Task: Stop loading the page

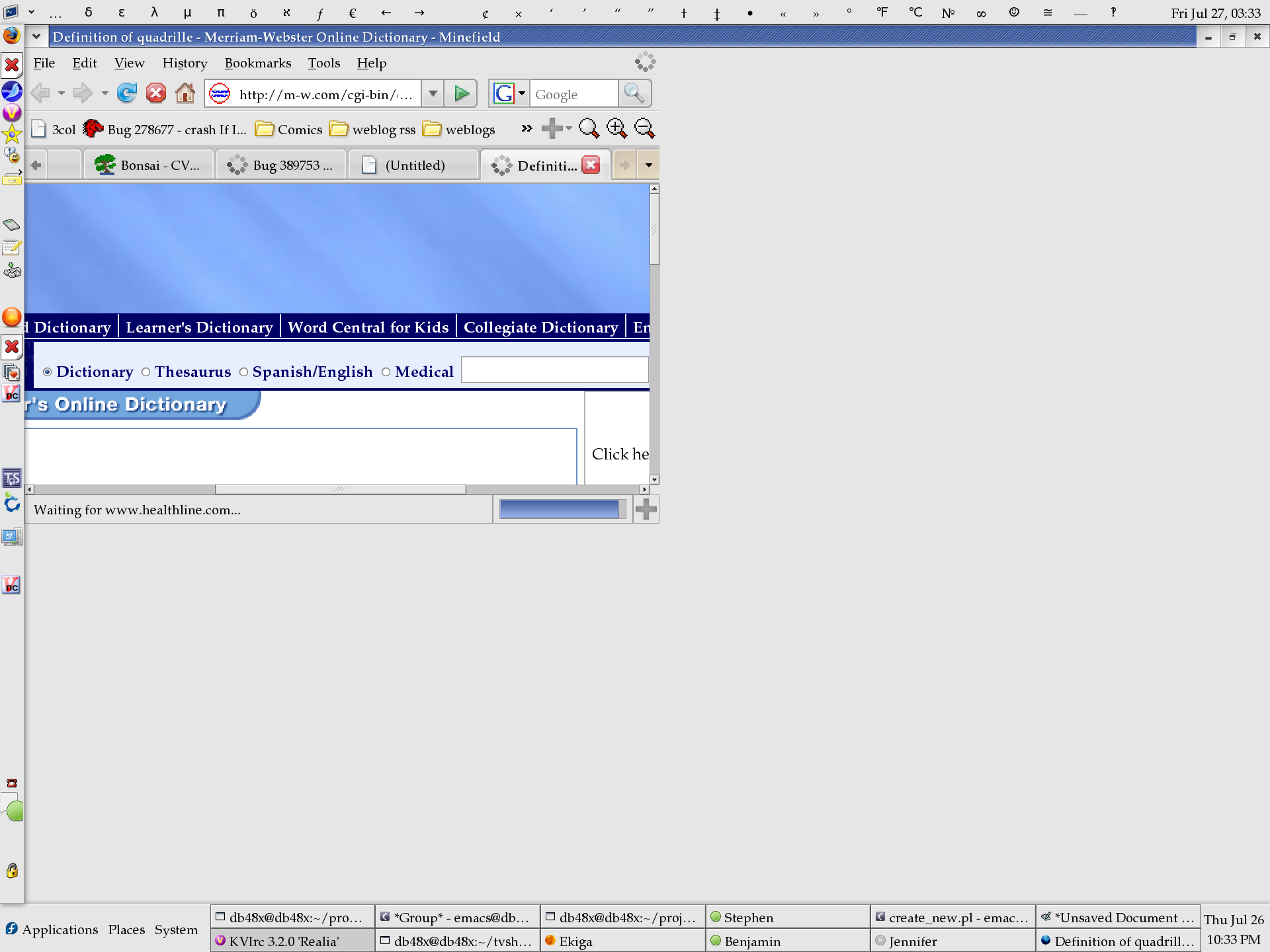Action: click(x=156, y=93)
